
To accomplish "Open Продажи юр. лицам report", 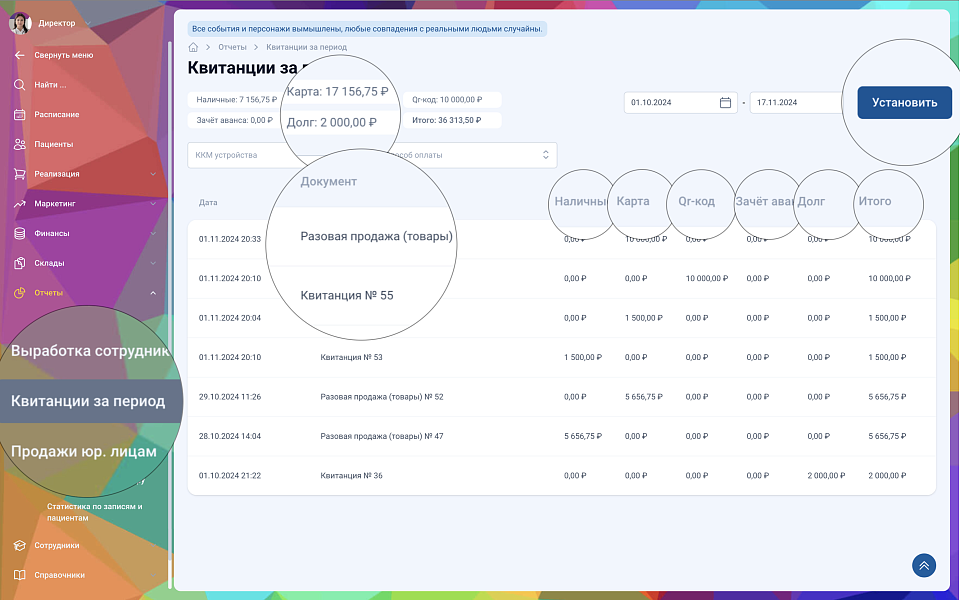I will (84, 452).
